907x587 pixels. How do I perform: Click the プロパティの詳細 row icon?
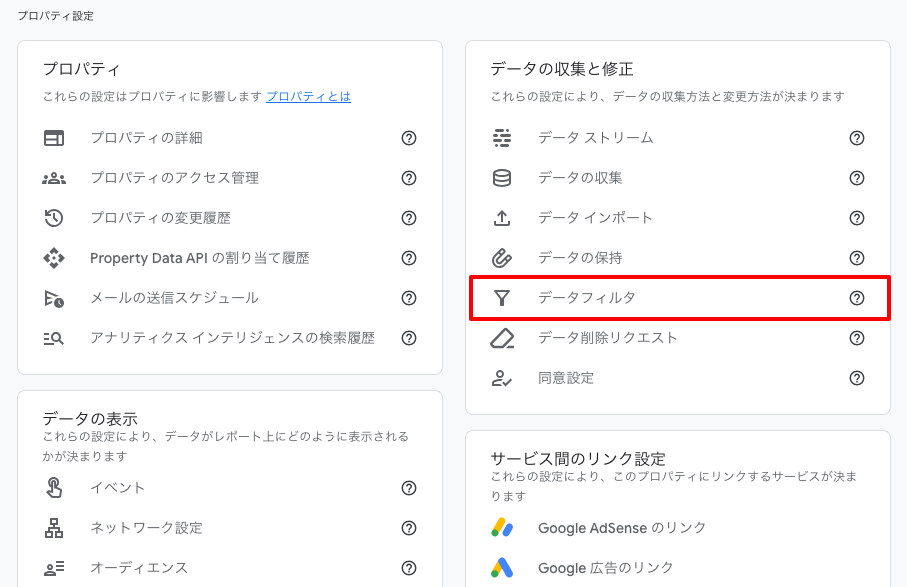click(54, 138)
